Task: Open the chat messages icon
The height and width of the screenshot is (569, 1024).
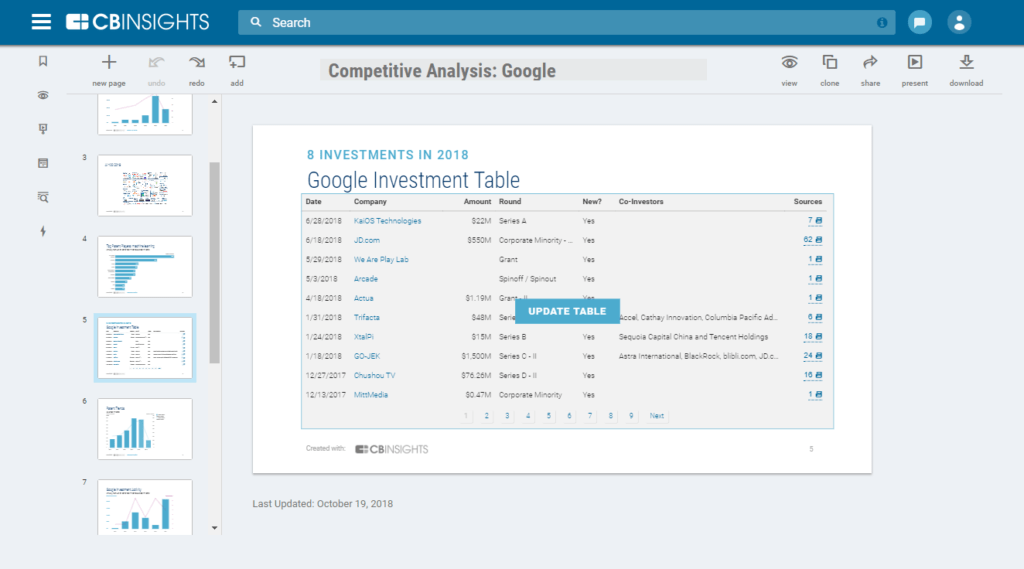Action: pyautogui.click(x=920, y=22)
